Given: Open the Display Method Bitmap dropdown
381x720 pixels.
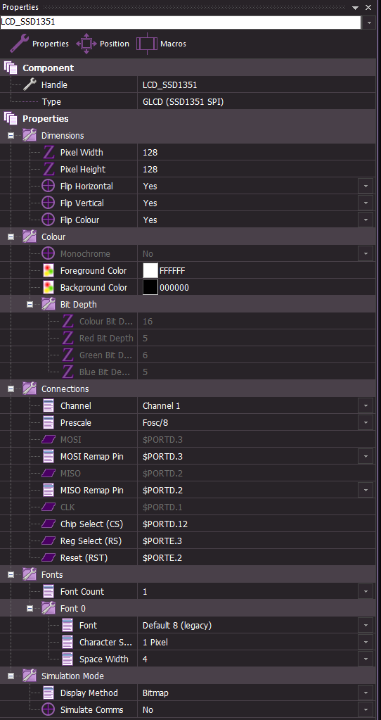Looking at the screenshot, I should point(366,693).
